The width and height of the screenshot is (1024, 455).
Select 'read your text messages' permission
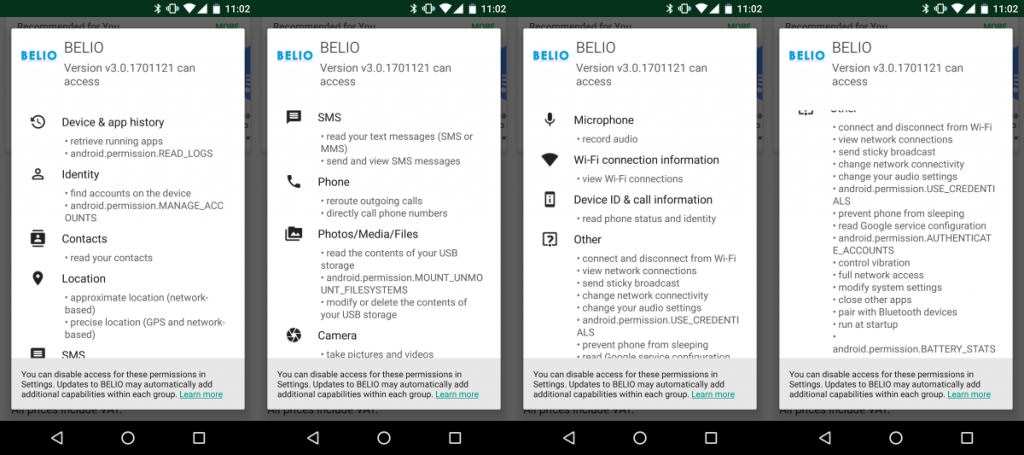coord(396,143)
